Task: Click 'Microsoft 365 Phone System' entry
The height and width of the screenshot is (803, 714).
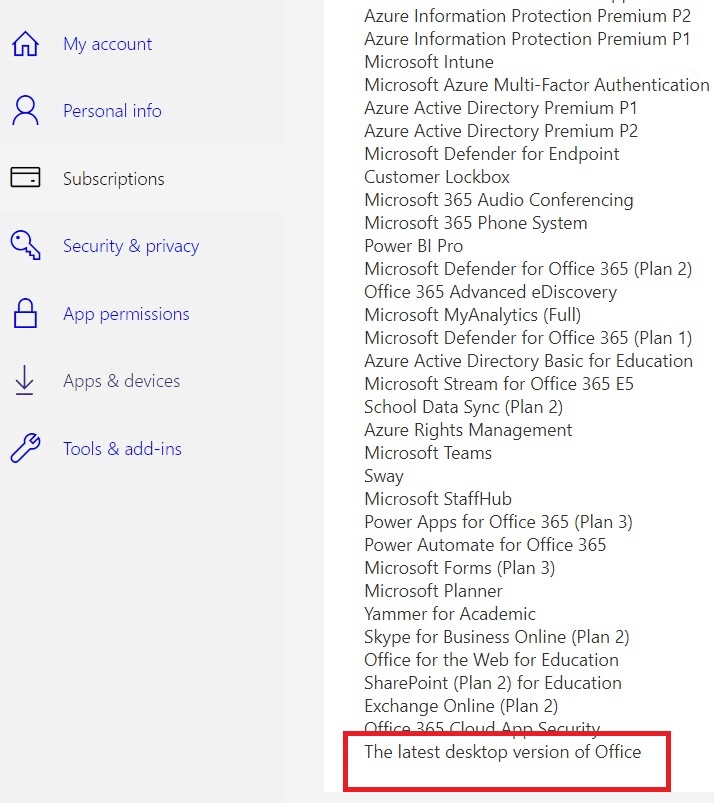Action: pos(475,223)
